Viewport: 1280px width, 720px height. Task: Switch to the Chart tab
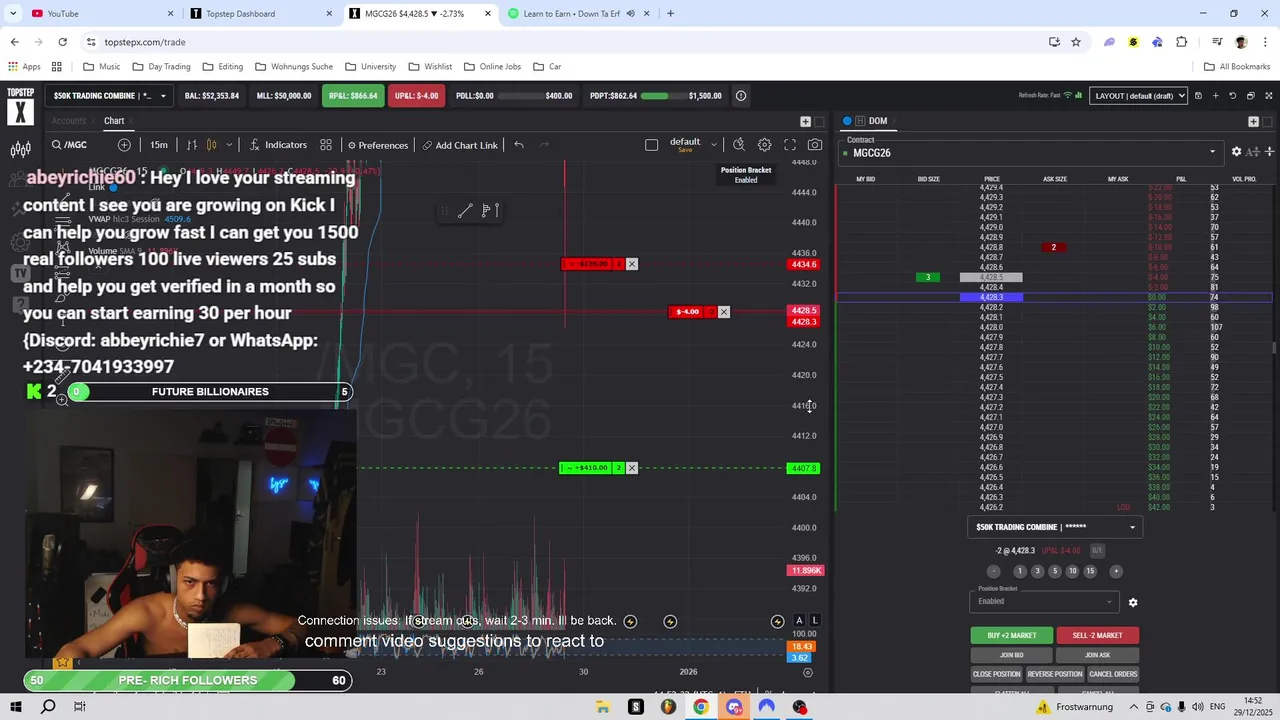pos(114,121)
